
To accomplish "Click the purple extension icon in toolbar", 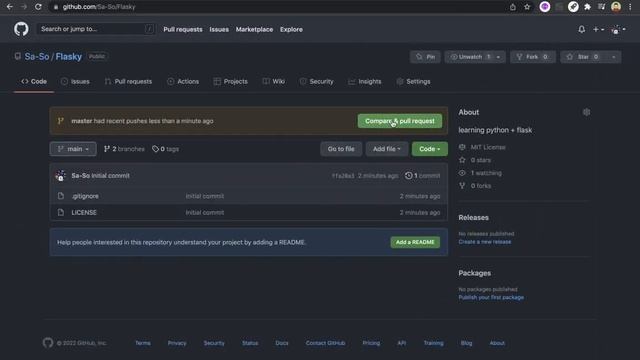I will click(544, 7).
